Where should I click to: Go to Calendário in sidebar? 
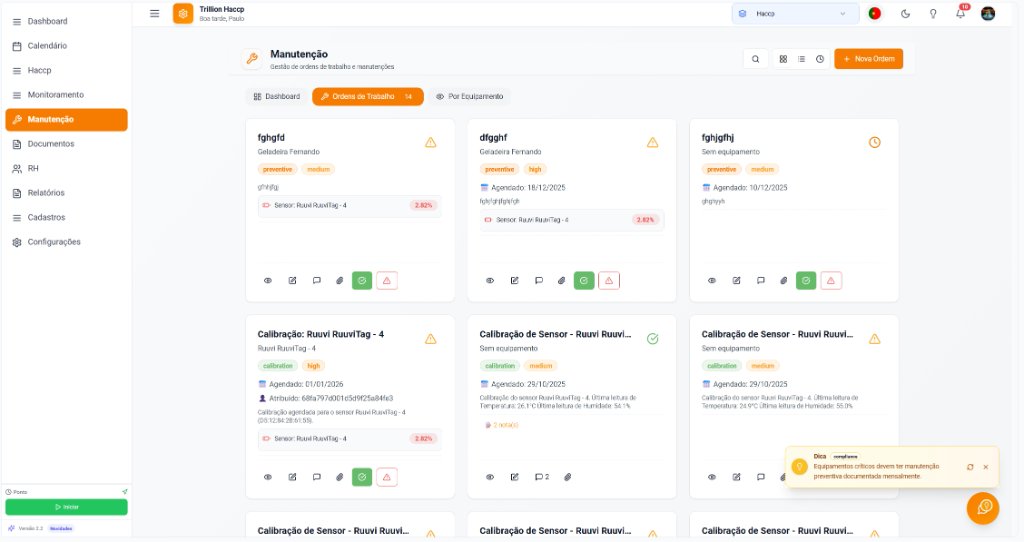coord(66,46)
